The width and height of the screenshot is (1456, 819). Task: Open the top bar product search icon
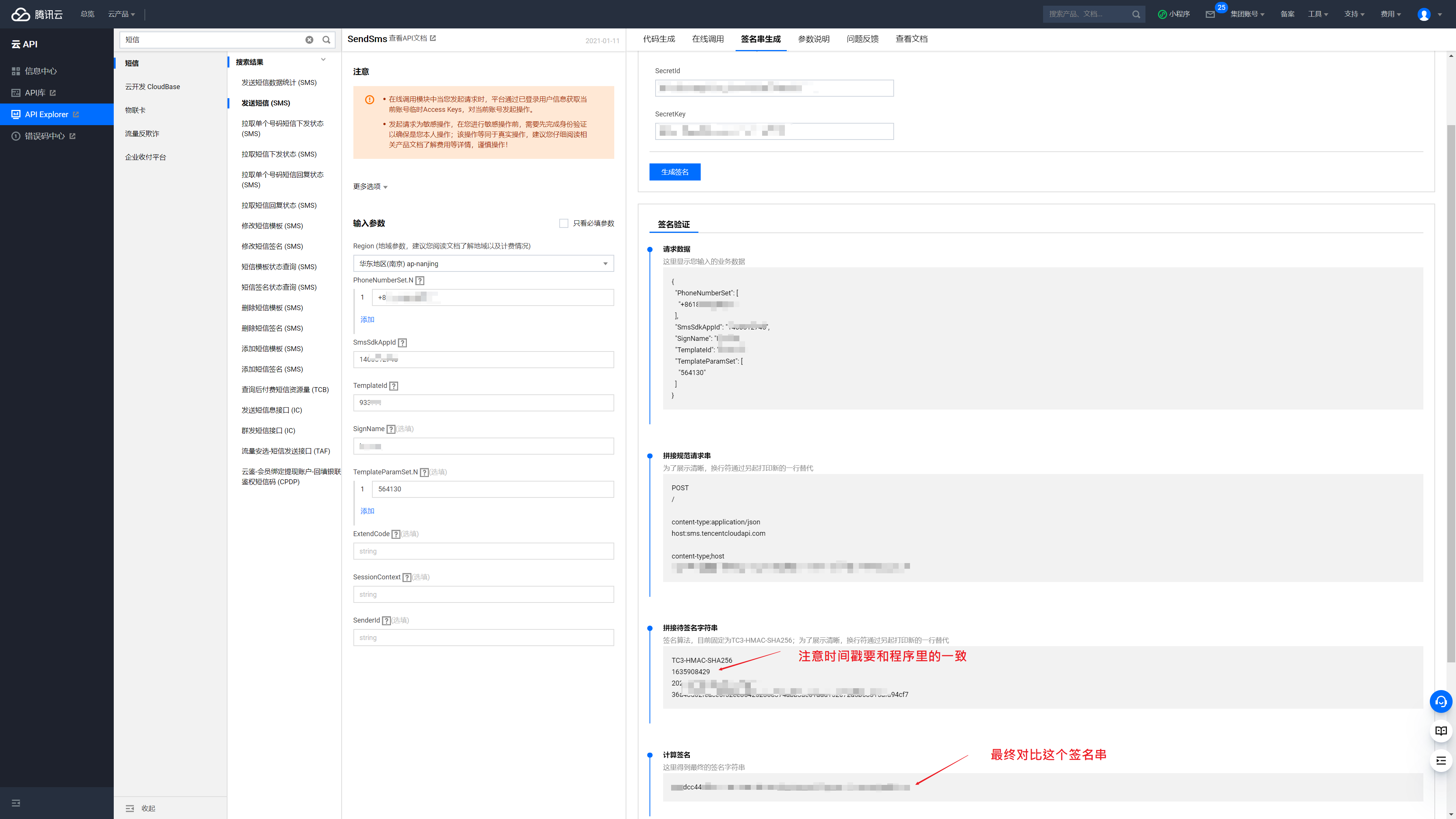1136,14
